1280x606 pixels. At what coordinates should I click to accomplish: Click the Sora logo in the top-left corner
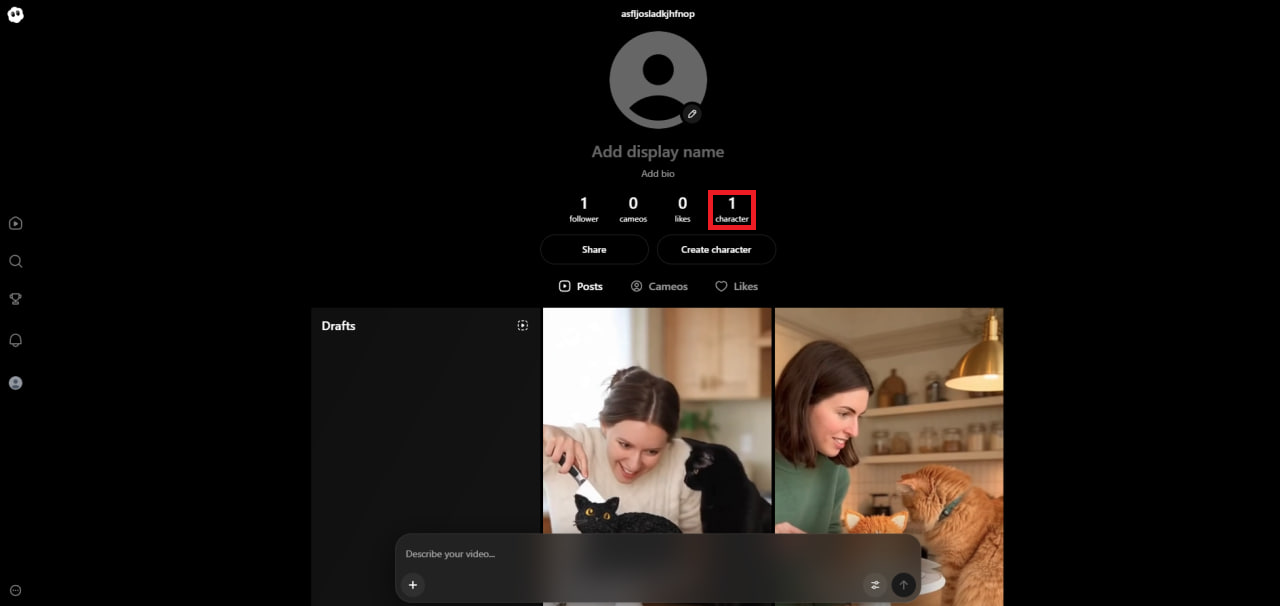[15, 14]
